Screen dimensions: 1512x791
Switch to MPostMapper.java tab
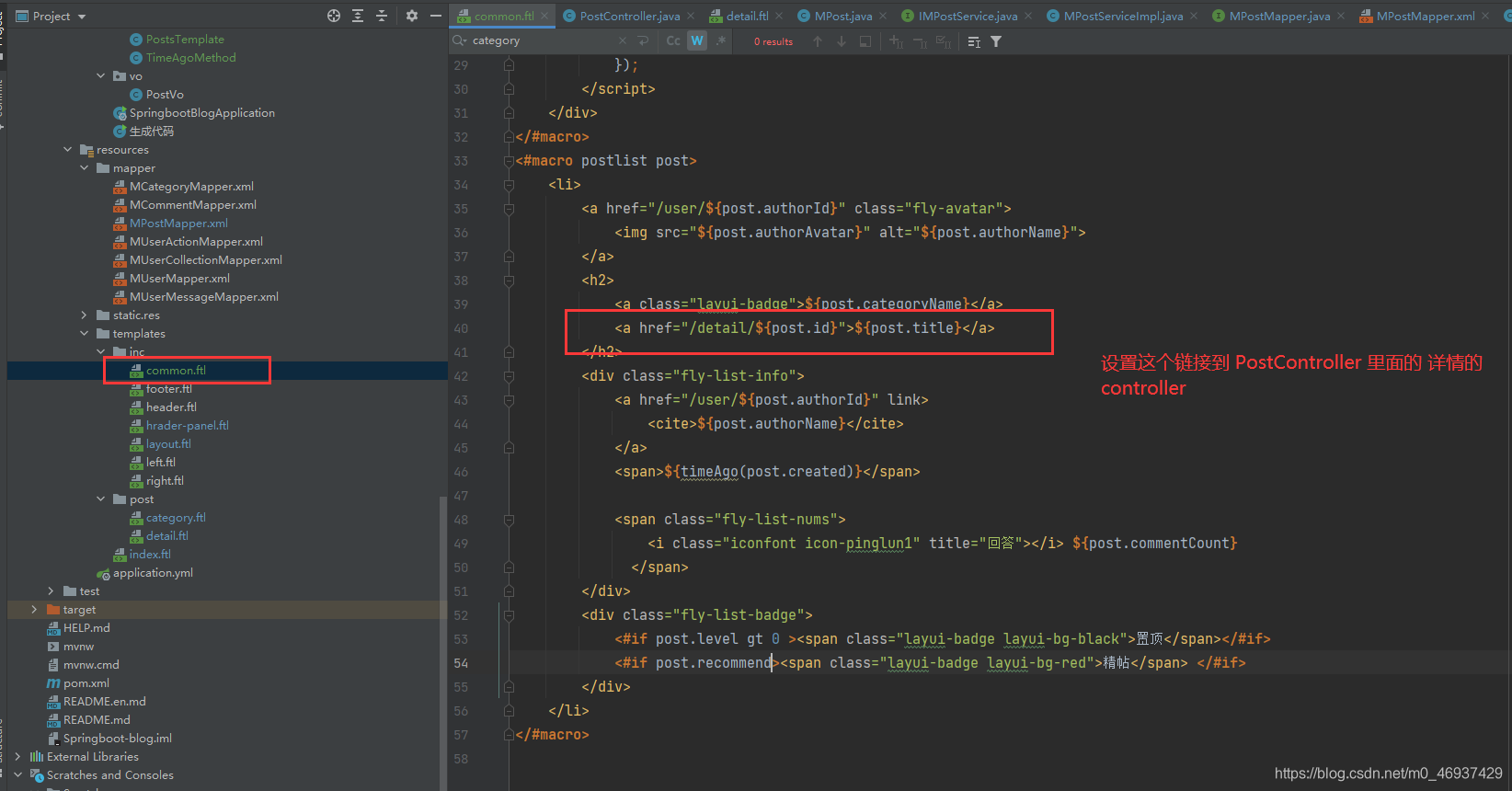[x=1279, y=16]
